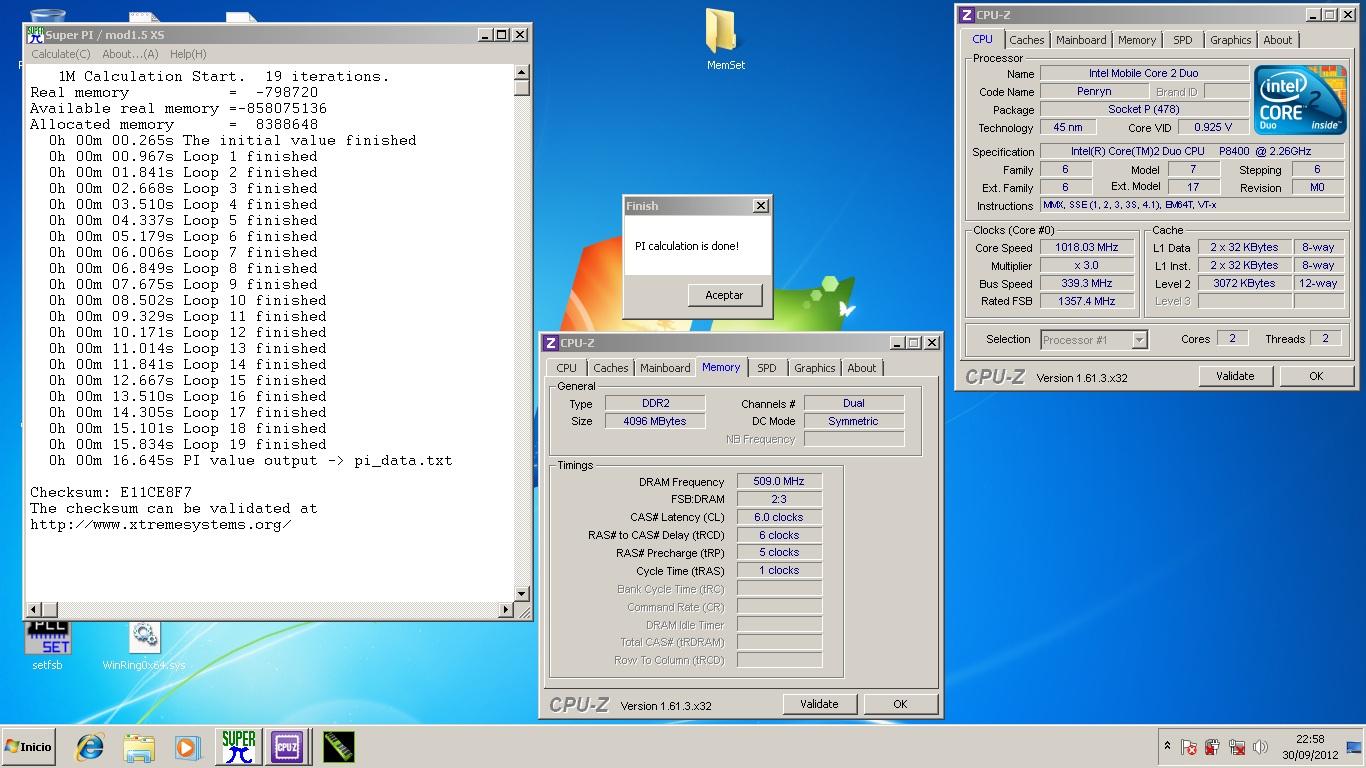Open the Inicio start menu
The image size is (1366, 768).
point(29,747)
